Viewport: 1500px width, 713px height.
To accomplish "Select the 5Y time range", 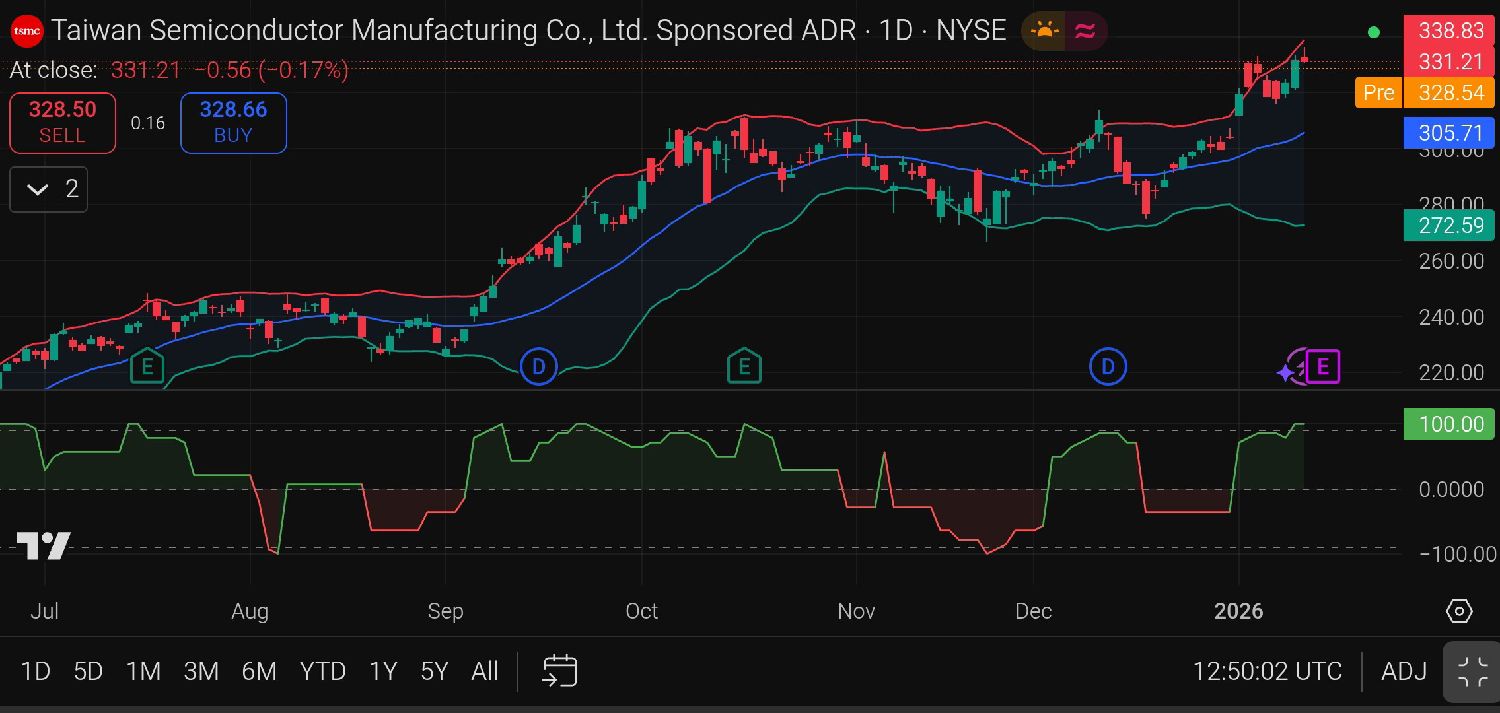I will click(x=434, y=671).
